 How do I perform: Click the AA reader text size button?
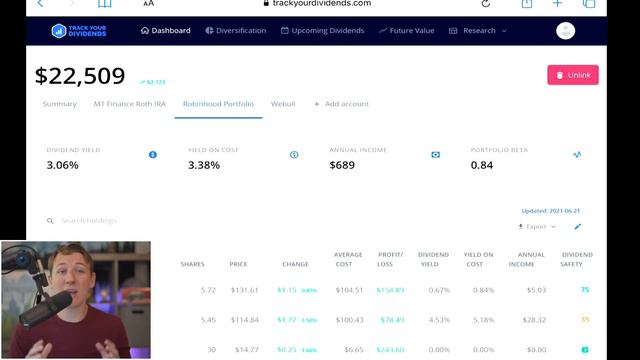tap(149, 4)
